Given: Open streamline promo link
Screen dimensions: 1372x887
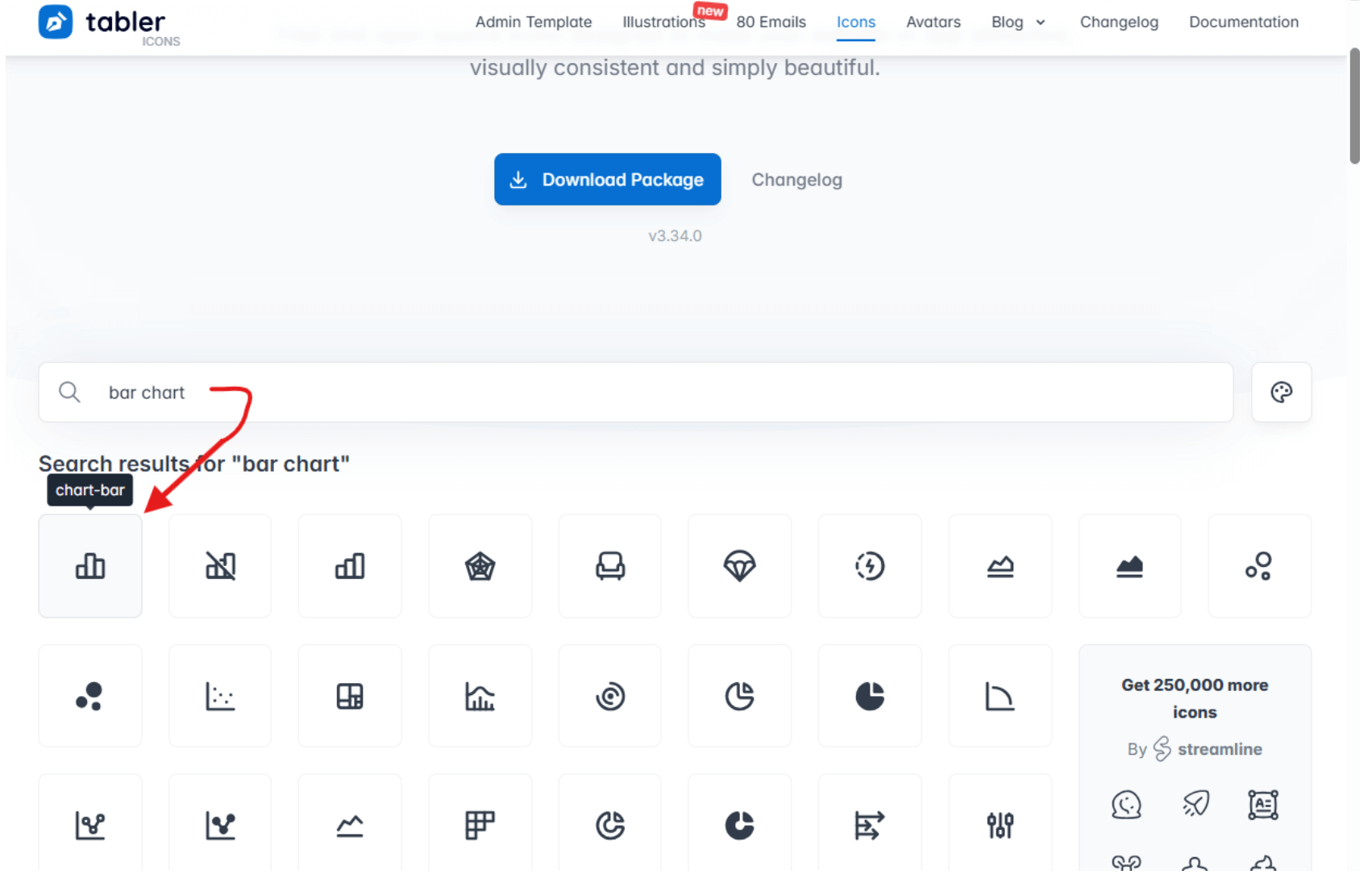Looking at the screenshot, I should tap(1195, 749).
